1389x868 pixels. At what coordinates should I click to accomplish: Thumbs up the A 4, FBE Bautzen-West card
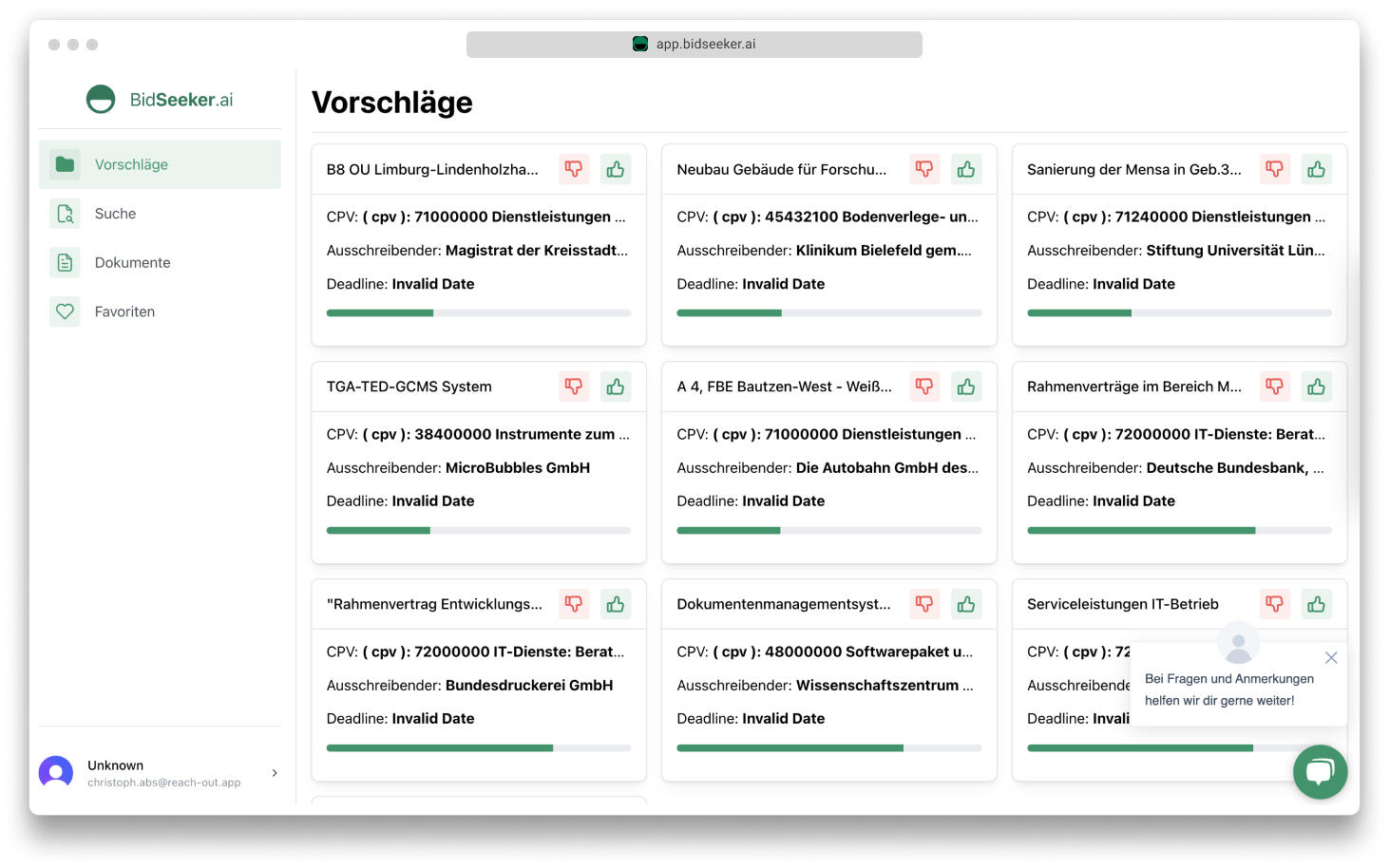pos(966,387)
